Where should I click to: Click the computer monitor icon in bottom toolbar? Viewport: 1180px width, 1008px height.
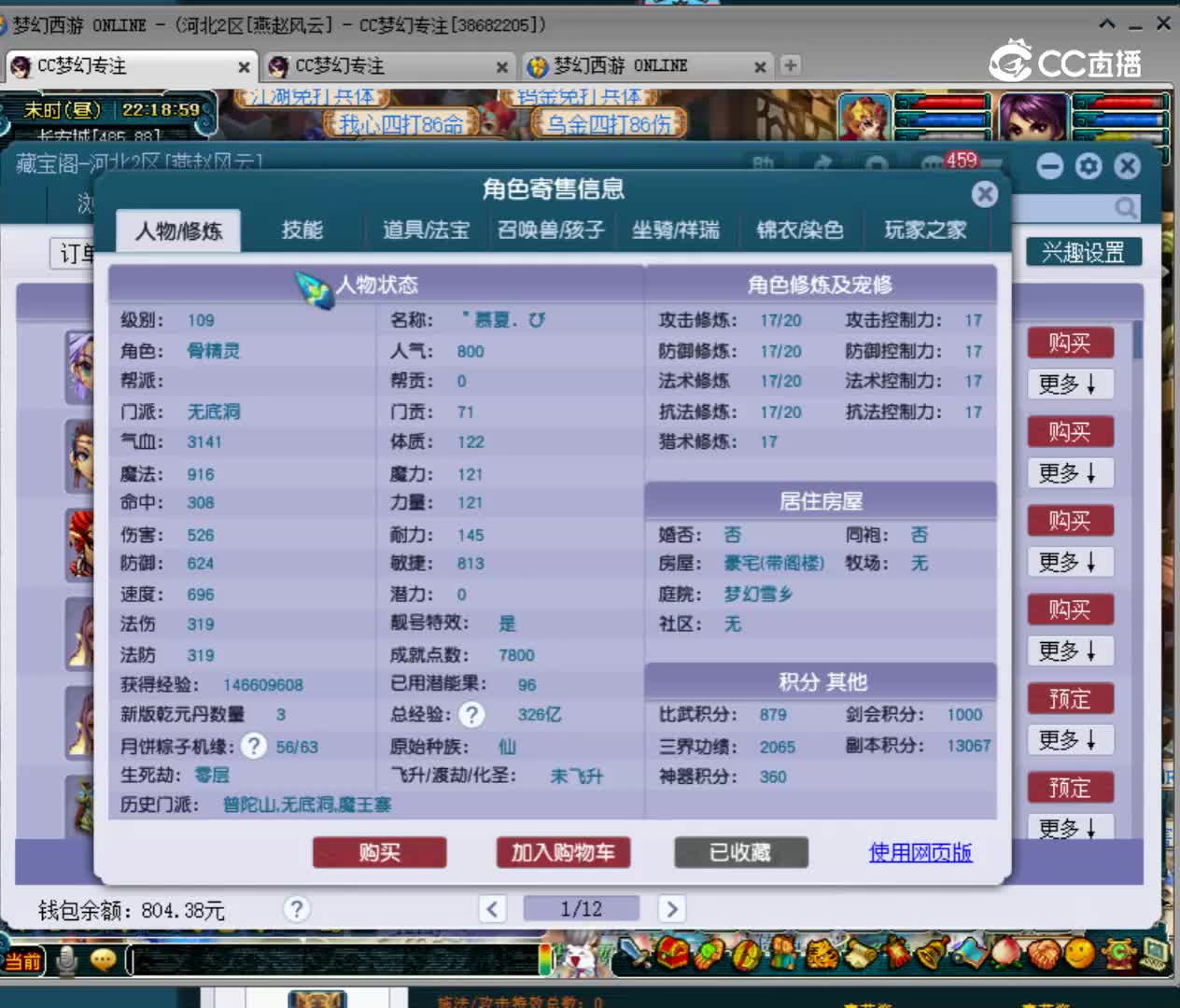click(1156, 954)
